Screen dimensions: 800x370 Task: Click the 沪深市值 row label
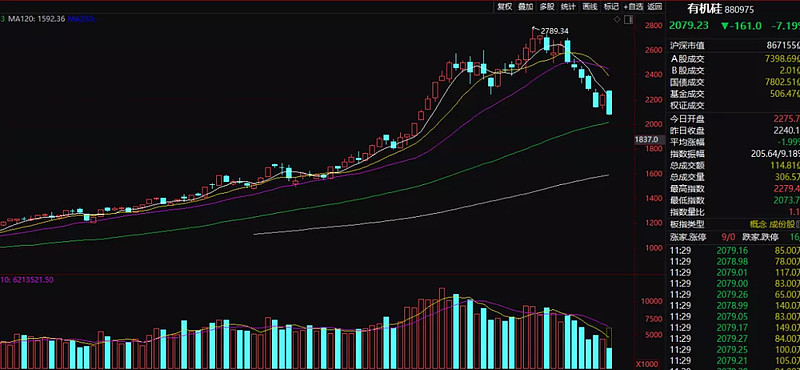[x=687, y=45]
